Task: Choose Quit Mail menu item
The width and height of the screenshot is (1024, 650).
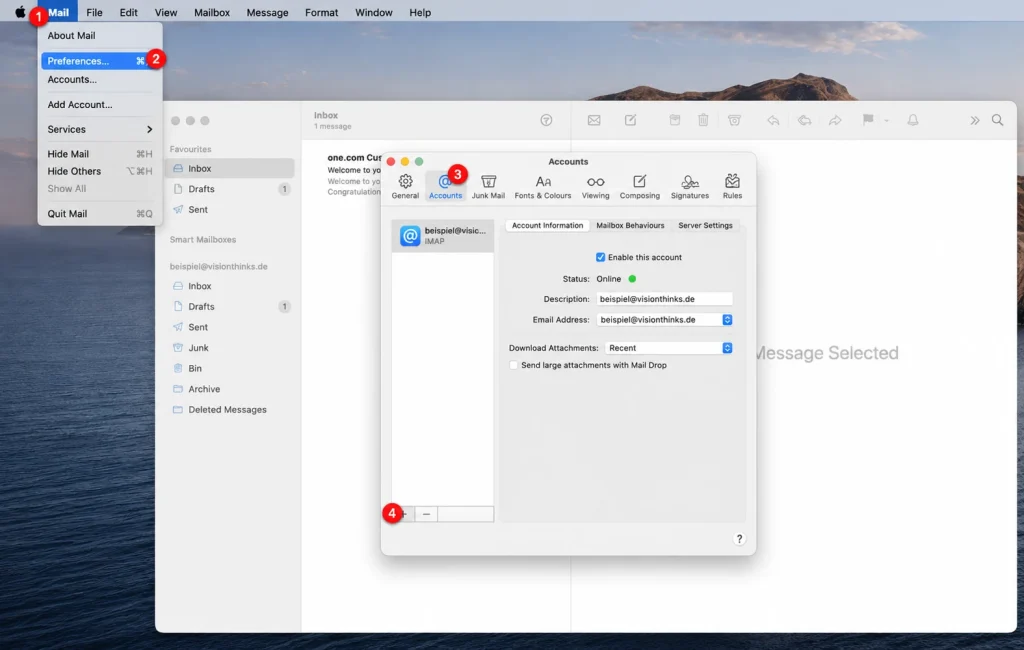Action: tap(100, 214)
